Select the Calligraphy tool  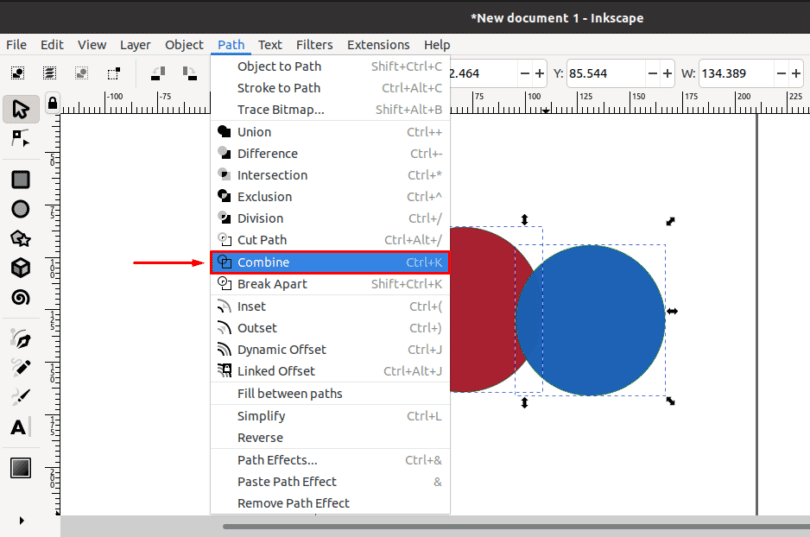click(21, 397)
